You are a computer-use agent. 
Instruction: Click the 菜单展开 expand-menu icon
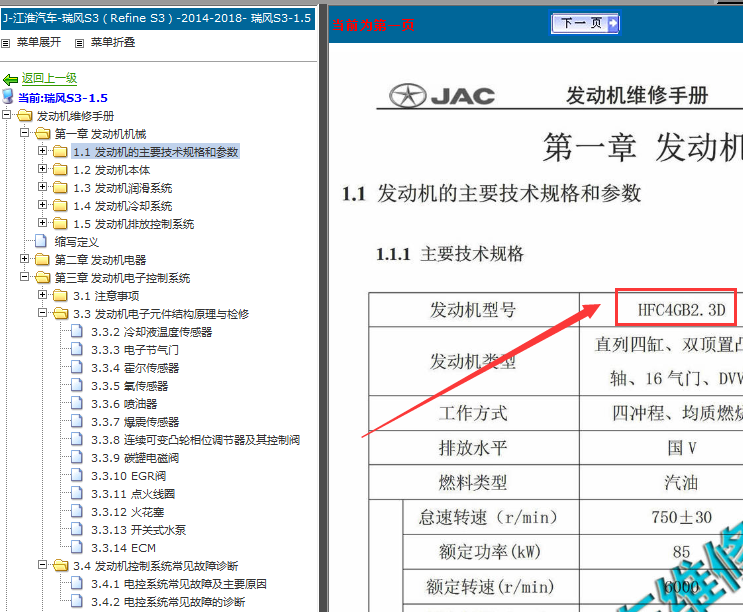pyautogui.click(x=6, y=43)
